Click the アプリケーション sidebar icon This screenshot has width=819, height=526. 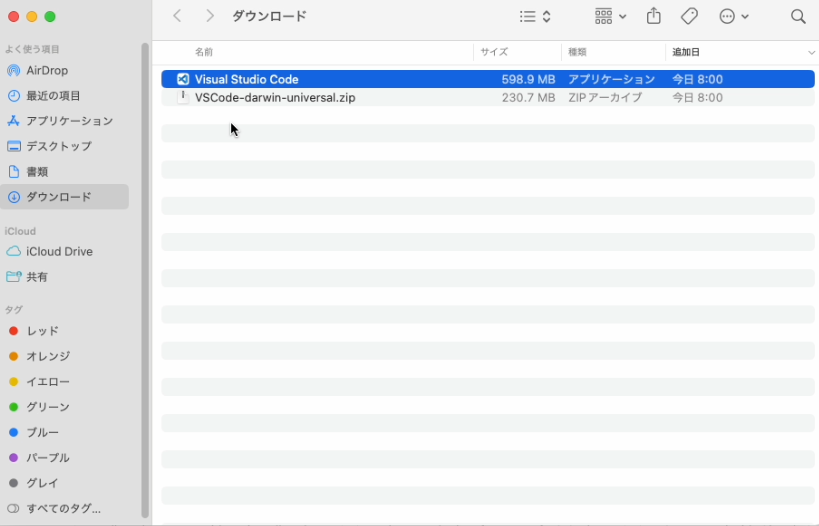click(x=14, y=121)
